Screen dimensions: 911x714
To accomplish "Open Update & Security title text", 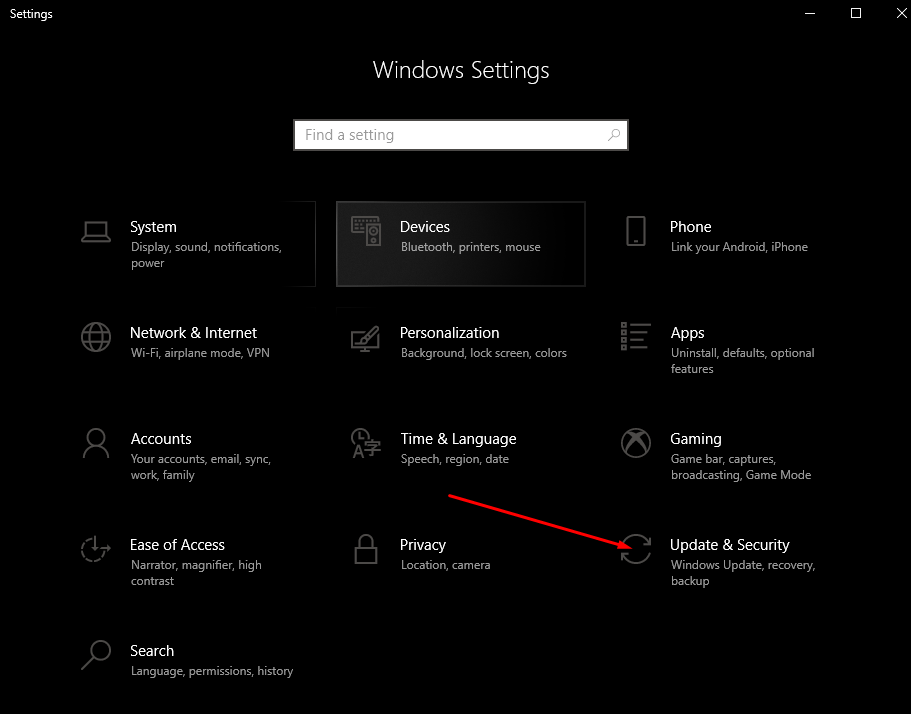I will [x=729, y=545].
